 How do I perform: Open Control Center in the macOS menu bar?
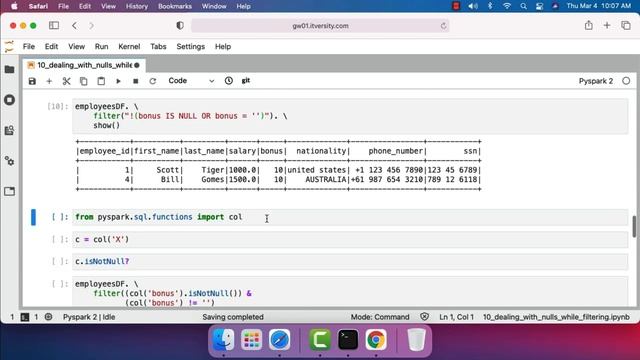(539, 6)
